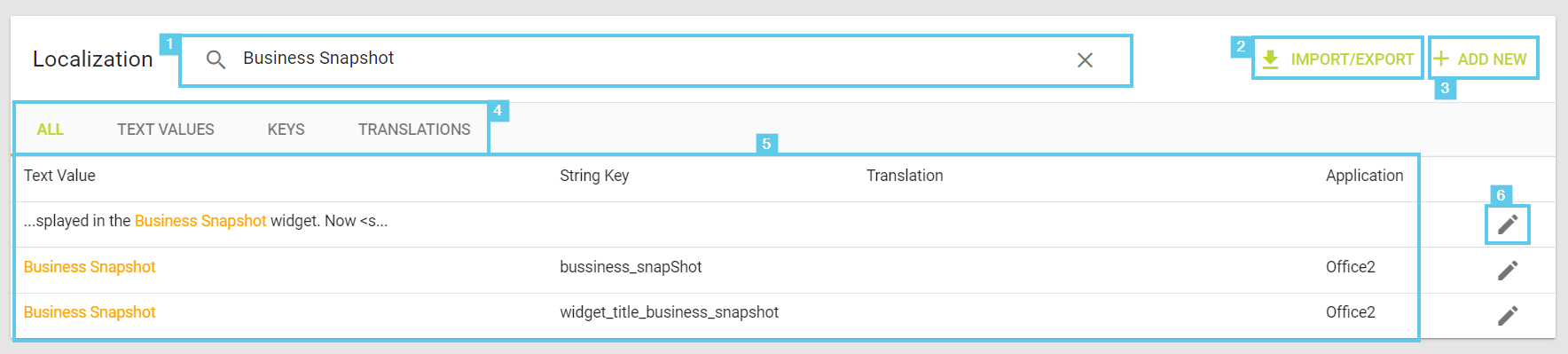Click the ADD NEW button label
Screen dimensions: 1568x354
tap(1493, 59)
